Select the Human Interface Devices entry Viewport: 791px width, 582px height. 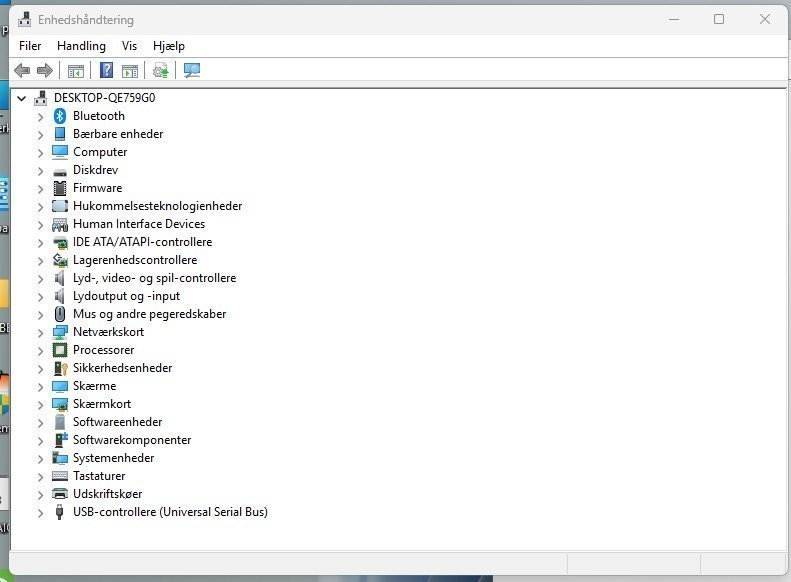(138, 224)
